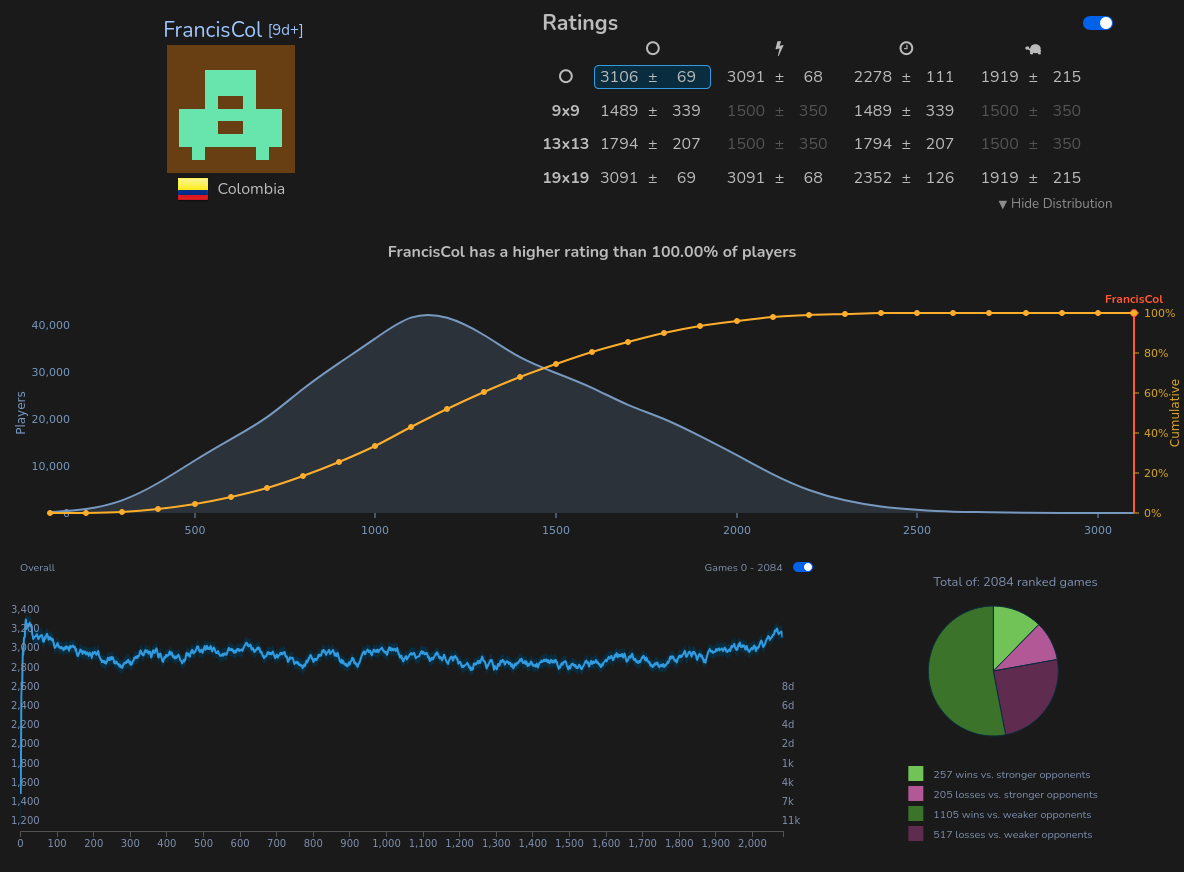Open the FrancisCol username link

coord(212,29)
